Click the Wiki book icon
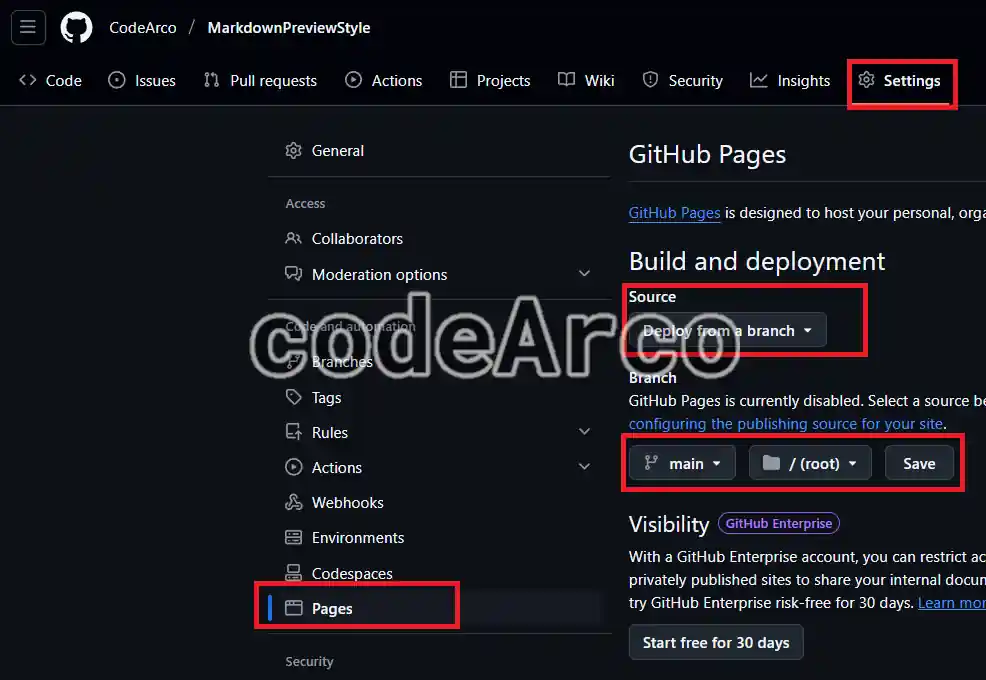Viewport: 986px width, 680px height. (567, 79)
